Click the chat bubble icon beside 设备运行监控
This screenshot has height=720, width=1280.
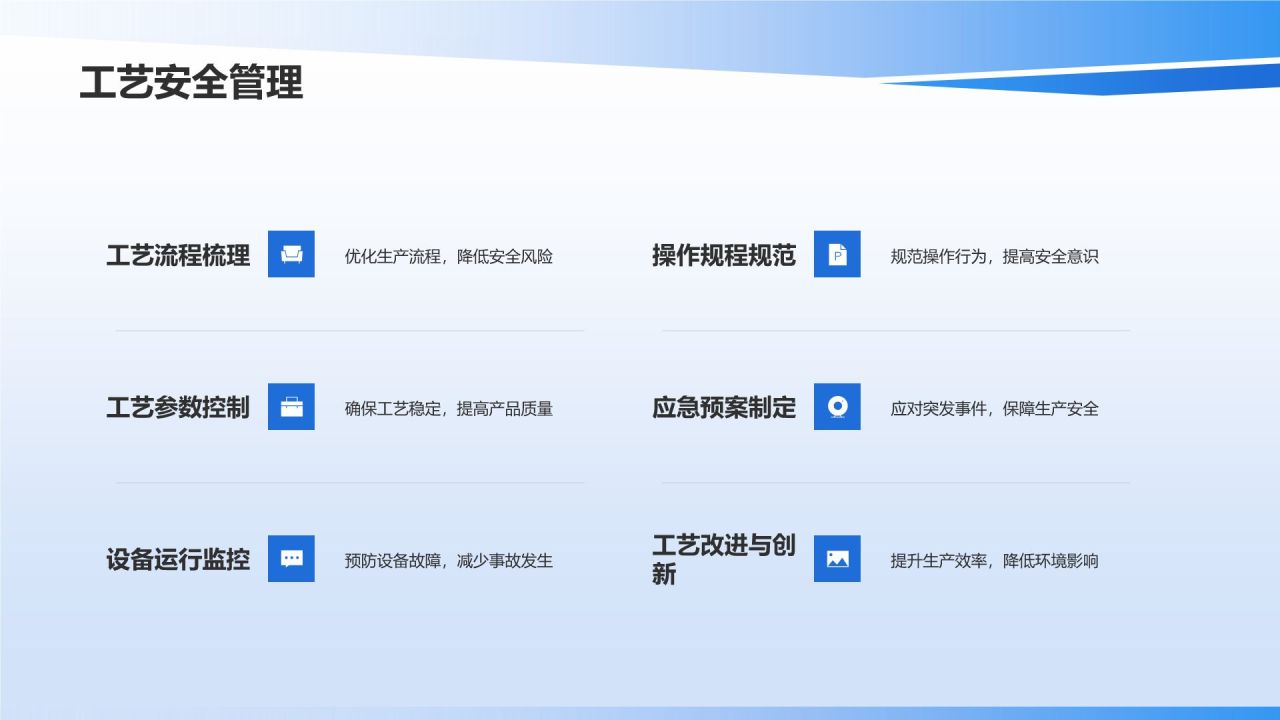(291, 558)
